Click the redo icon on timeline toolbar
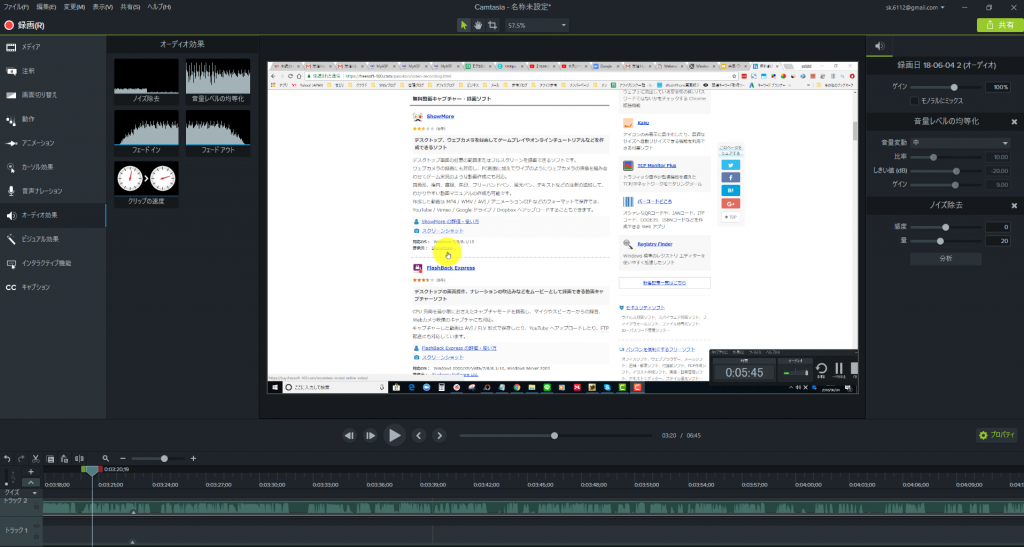This screenshot has height=547, width=1024. 21,459
